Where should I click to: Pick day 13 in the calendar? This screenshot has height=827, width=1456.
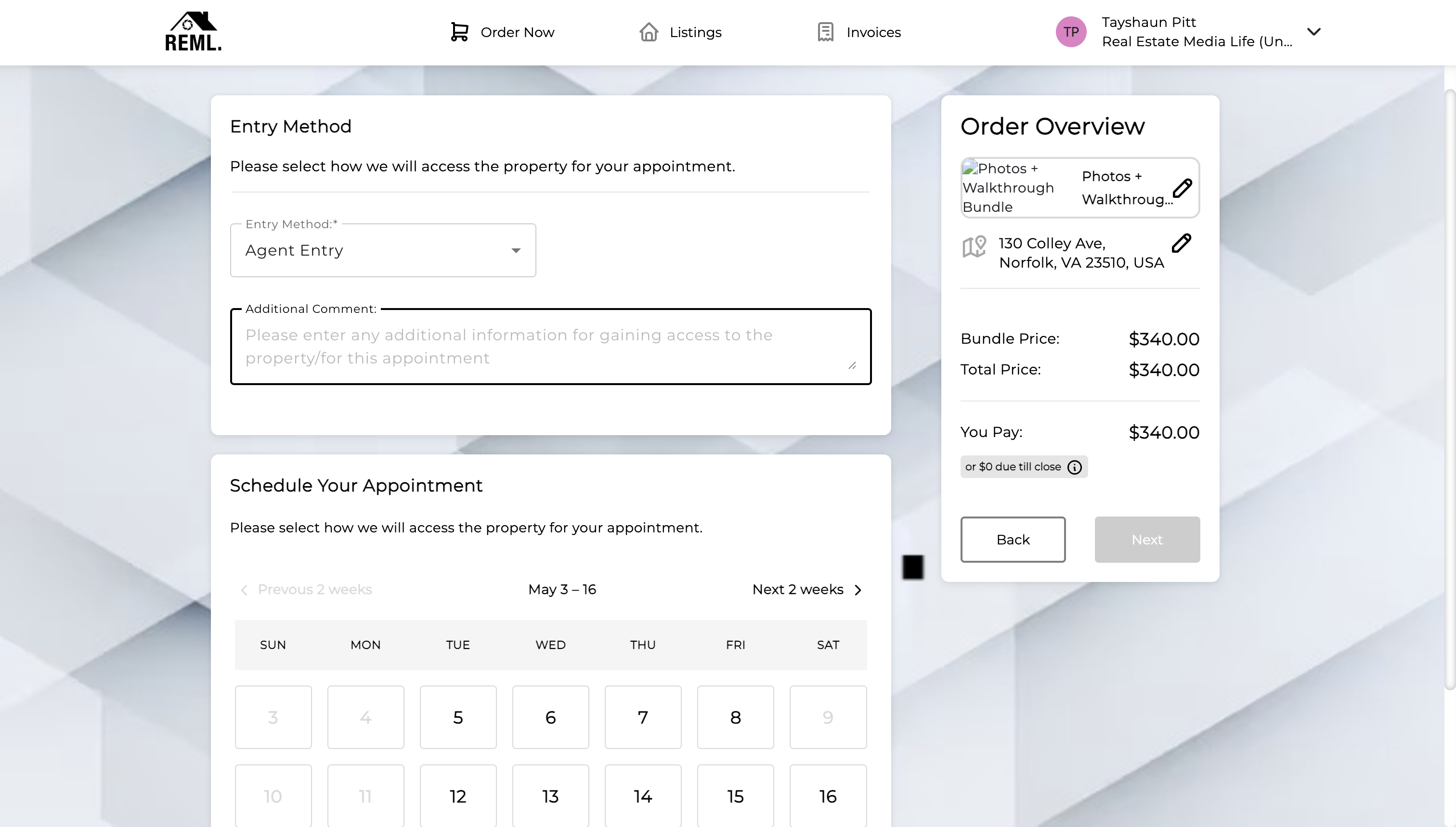click(550, 796)
